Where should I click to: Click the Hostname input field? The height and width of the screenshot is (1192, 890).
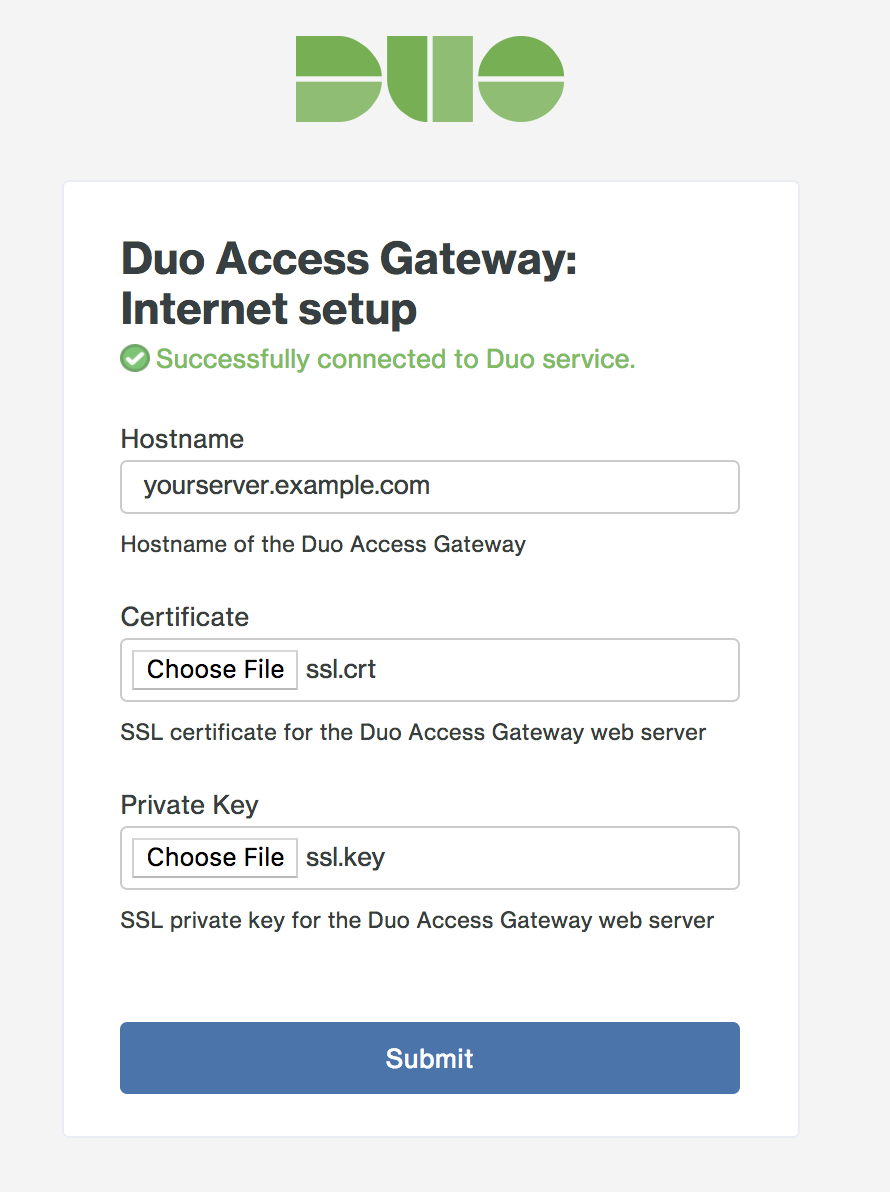tap(430, 486)
